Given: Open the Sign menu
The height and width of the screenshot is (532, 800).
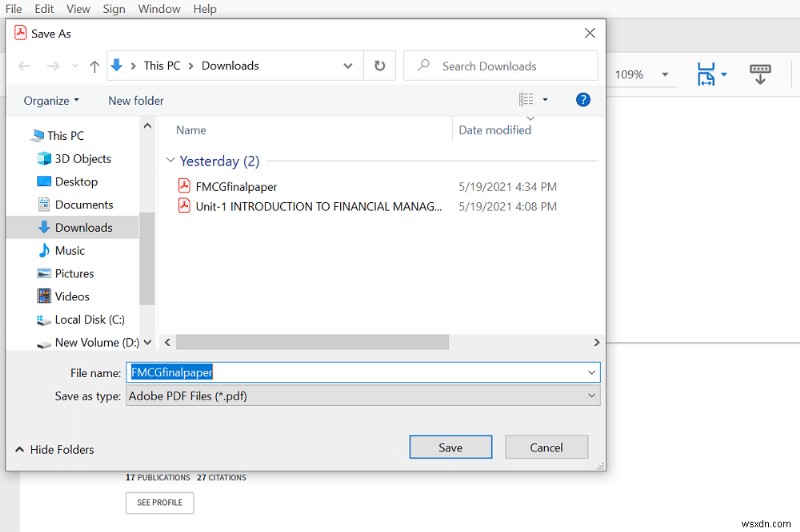Looking at the screenshot, I should [114, 9].
